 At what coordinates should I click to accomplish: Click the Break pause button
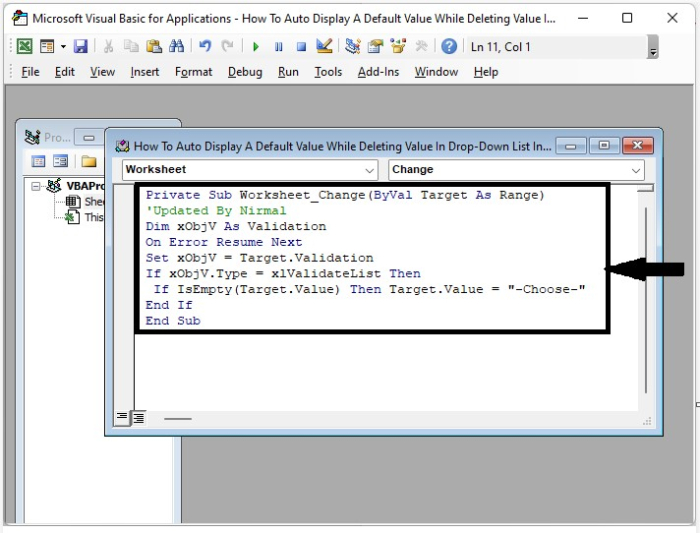[x=279, y=46]
